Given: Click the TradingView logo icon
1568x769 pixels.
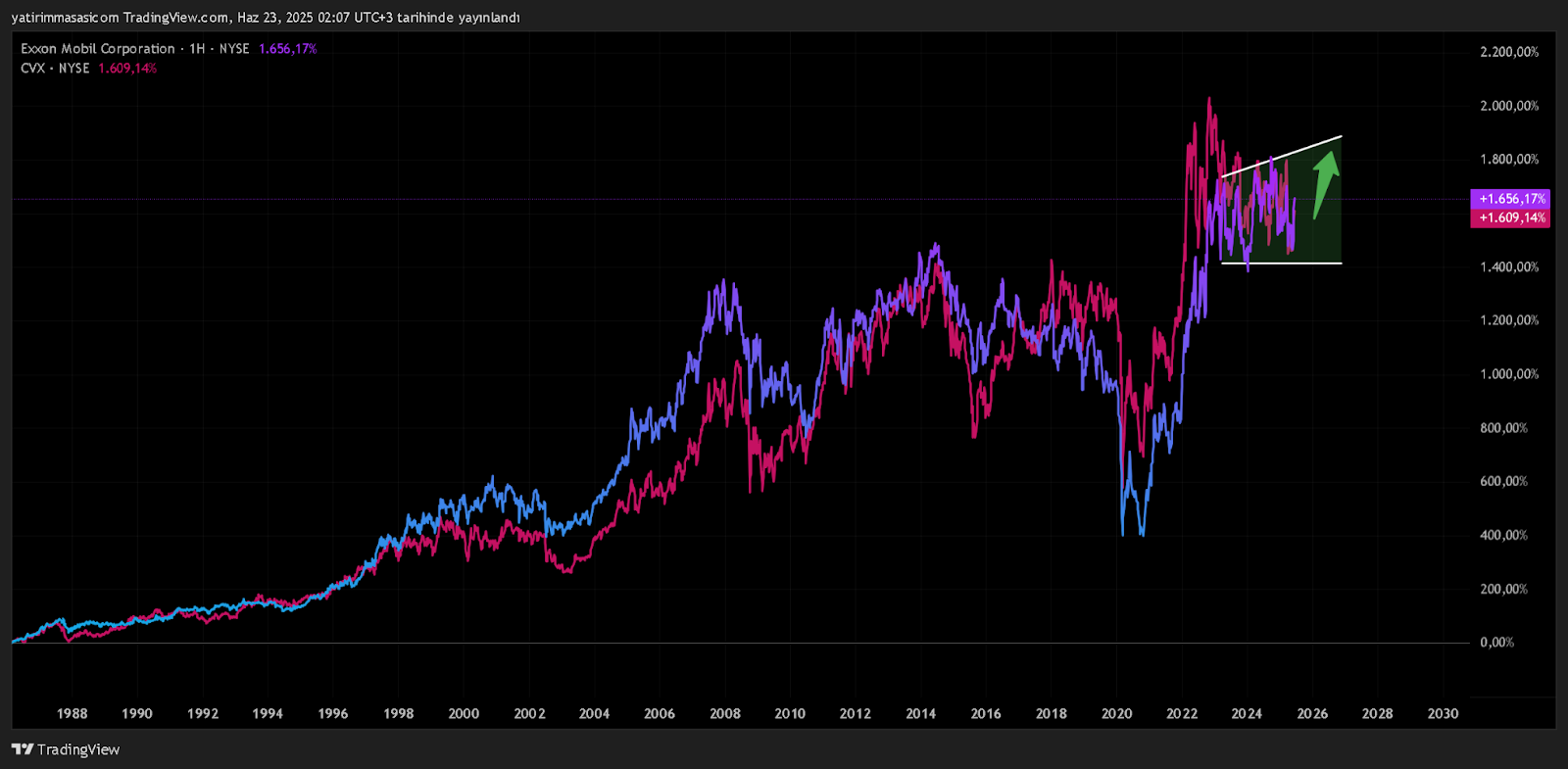Looking at the screenshot, I should pos(23,749).
